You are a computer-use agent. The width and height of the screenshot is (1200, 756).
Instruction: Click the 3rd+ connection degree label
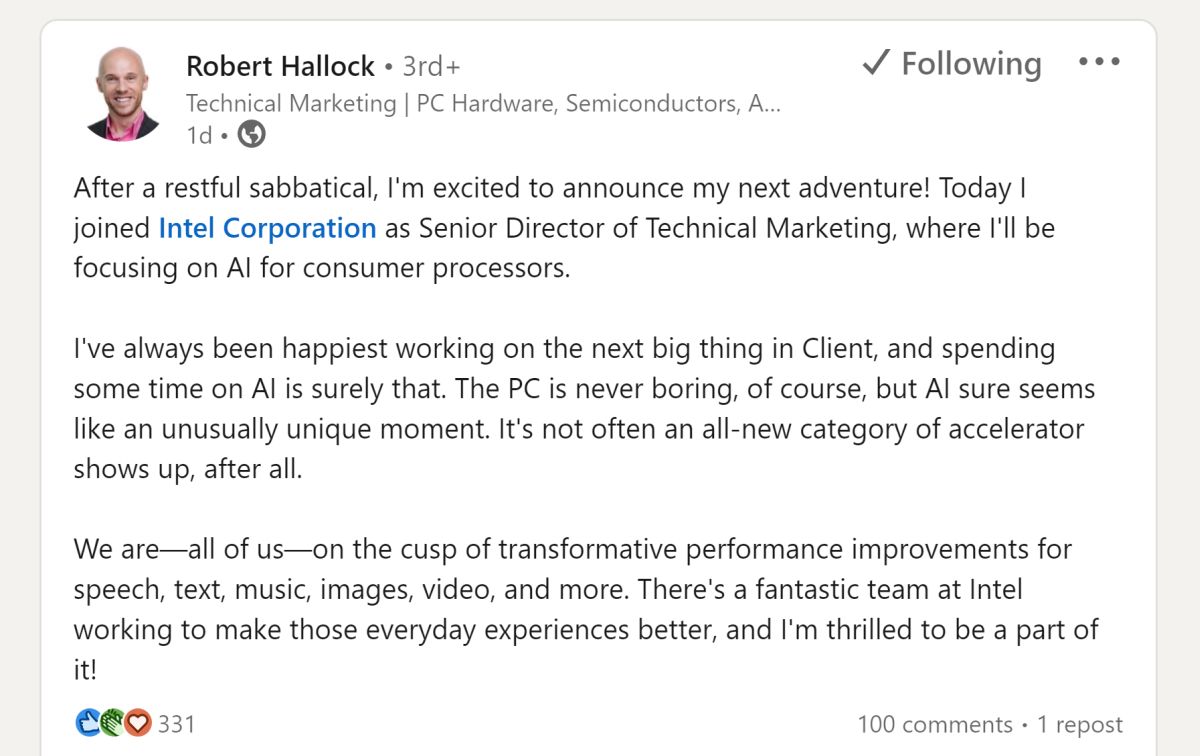tap(431, 67)
